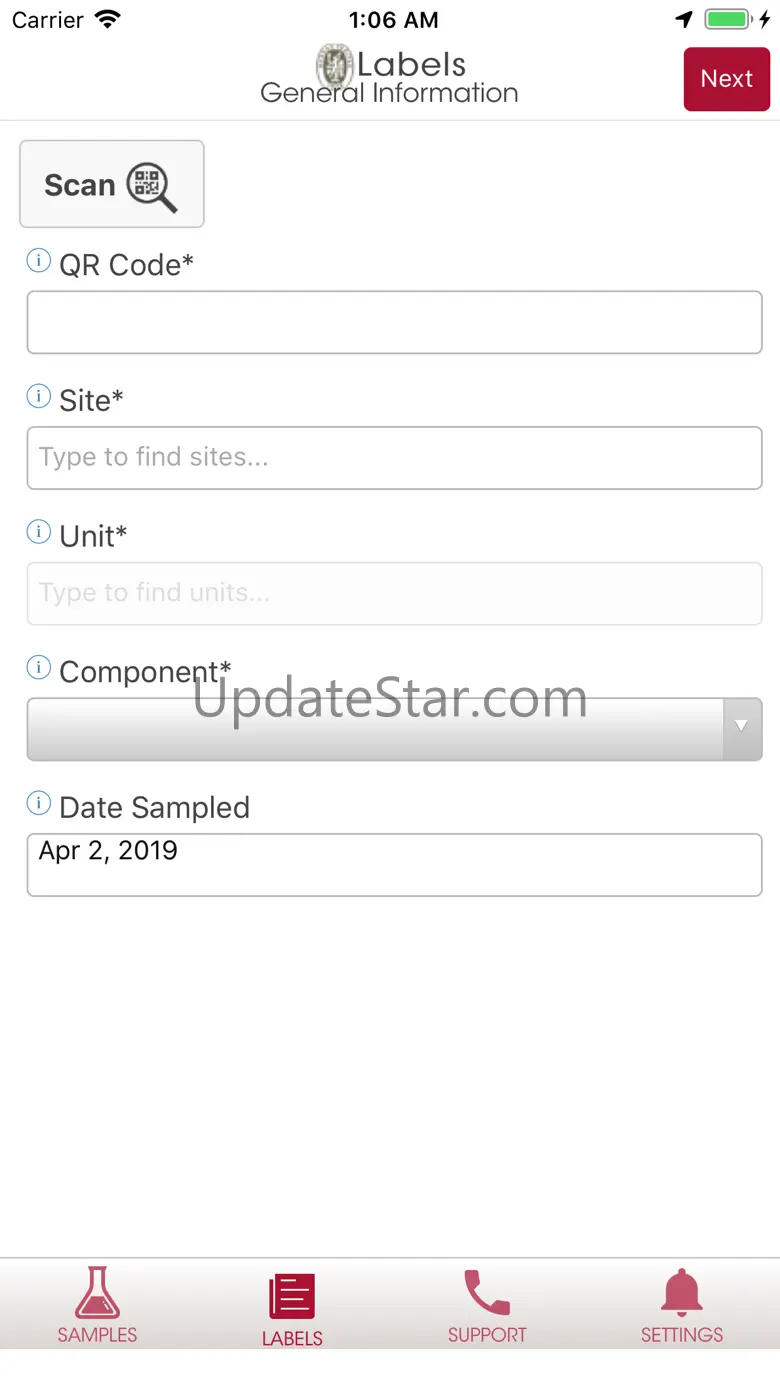
Task: Tap the battery indicator in status bar
Action: [x=727, y=19]
